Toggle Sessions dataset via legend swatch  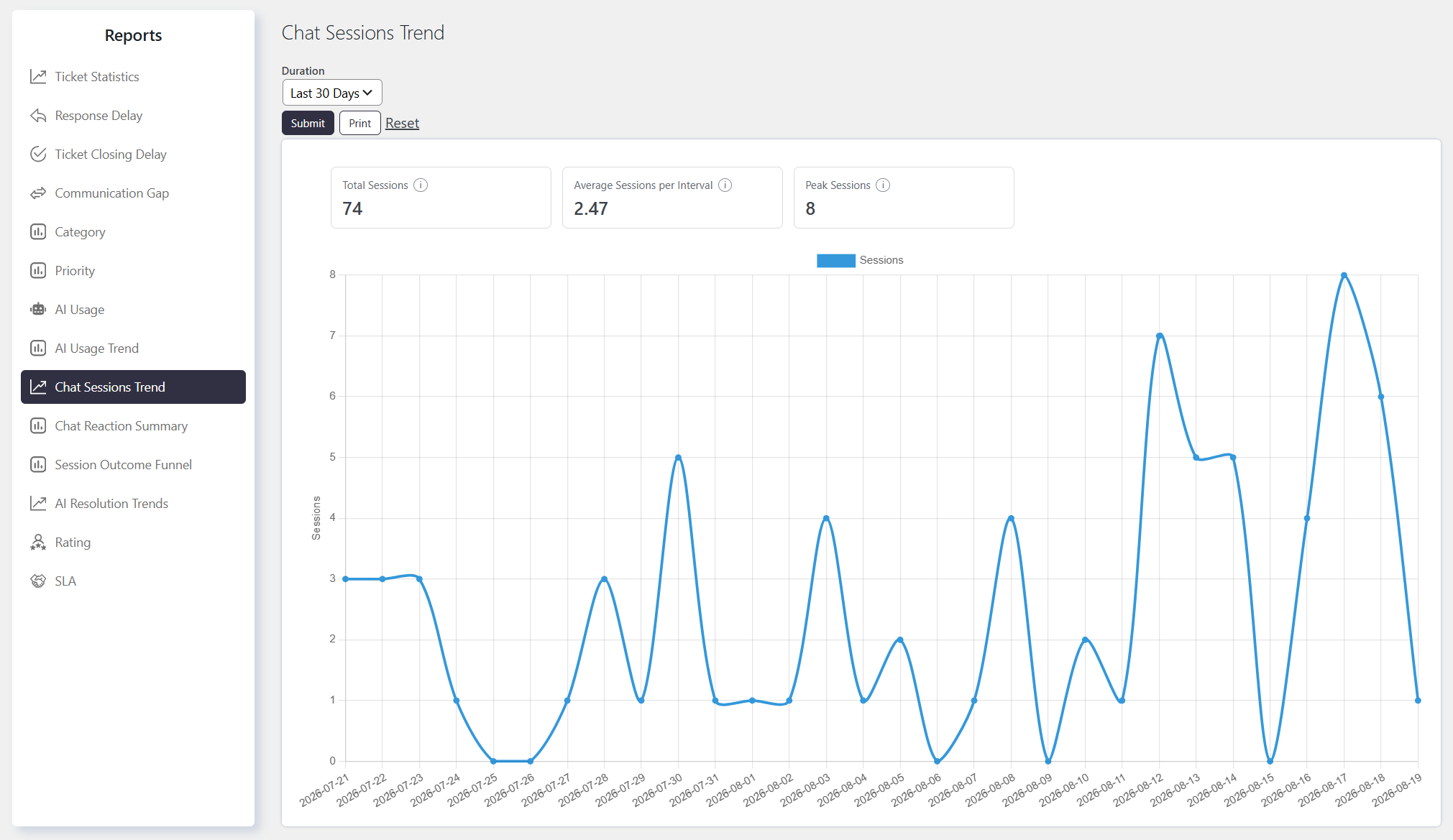(836, 260)
